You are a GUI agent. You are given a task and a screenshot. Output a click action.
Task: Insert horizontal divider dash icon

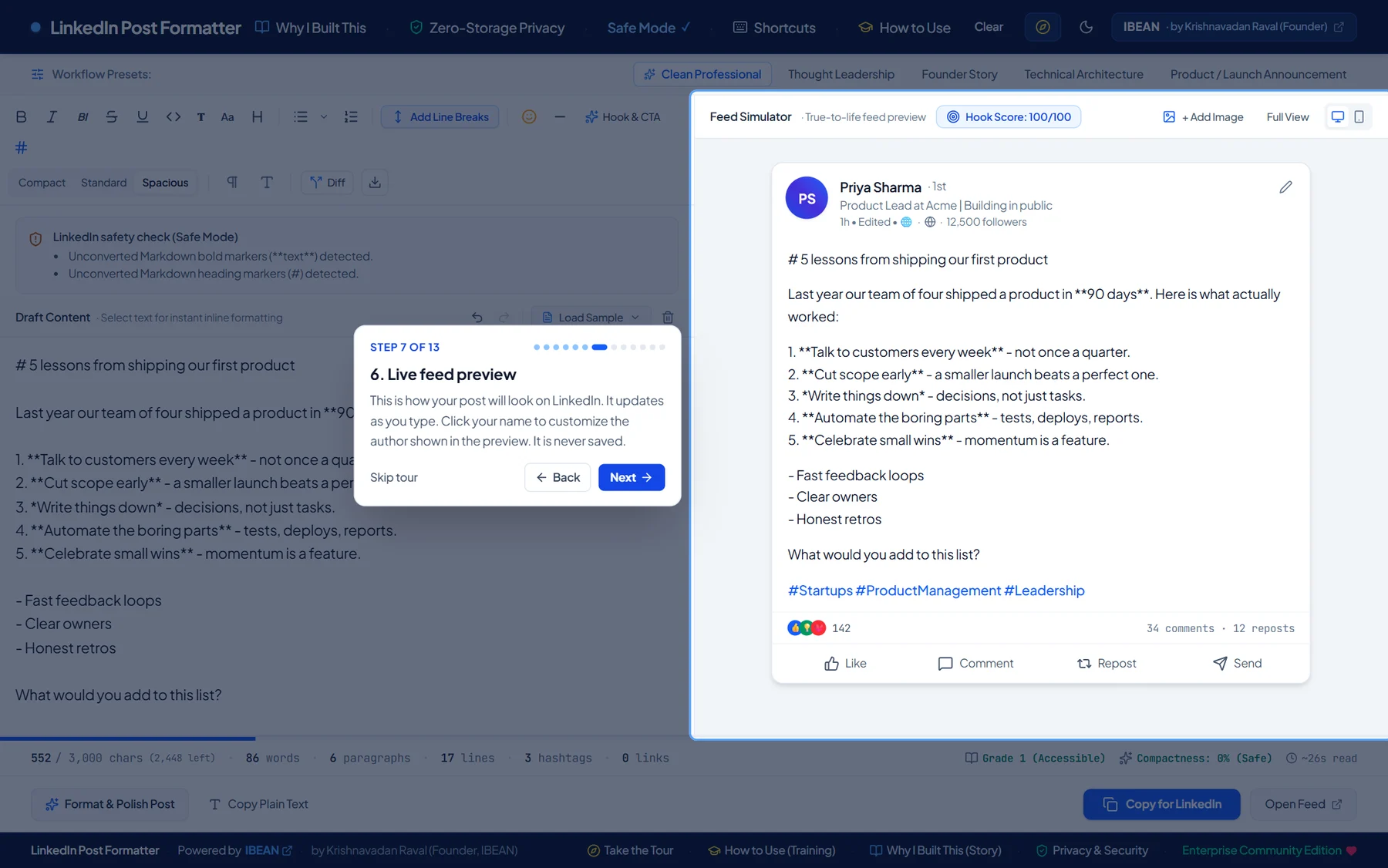pos(560,117)
